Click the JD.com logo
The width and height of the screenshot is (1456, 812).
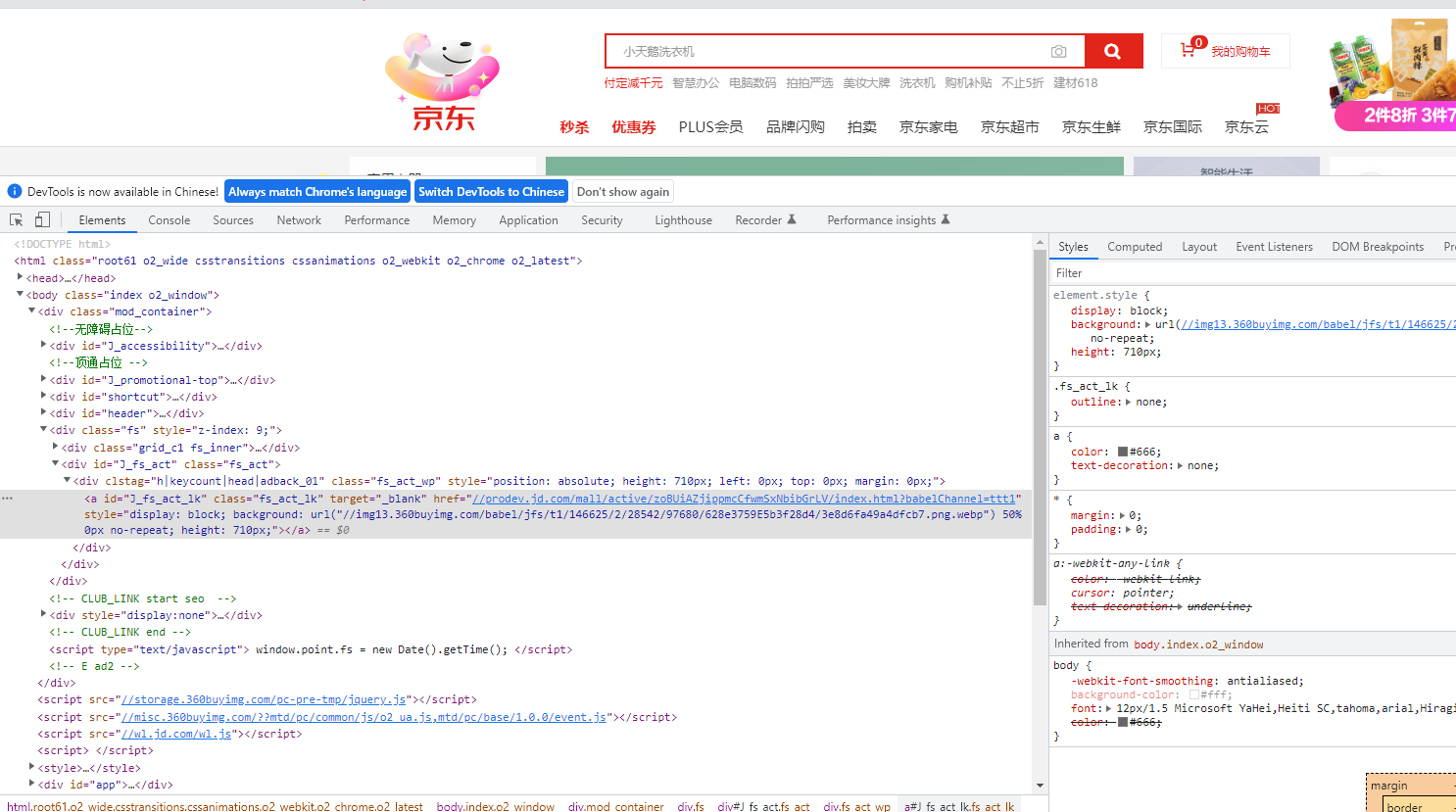[443, 81]
